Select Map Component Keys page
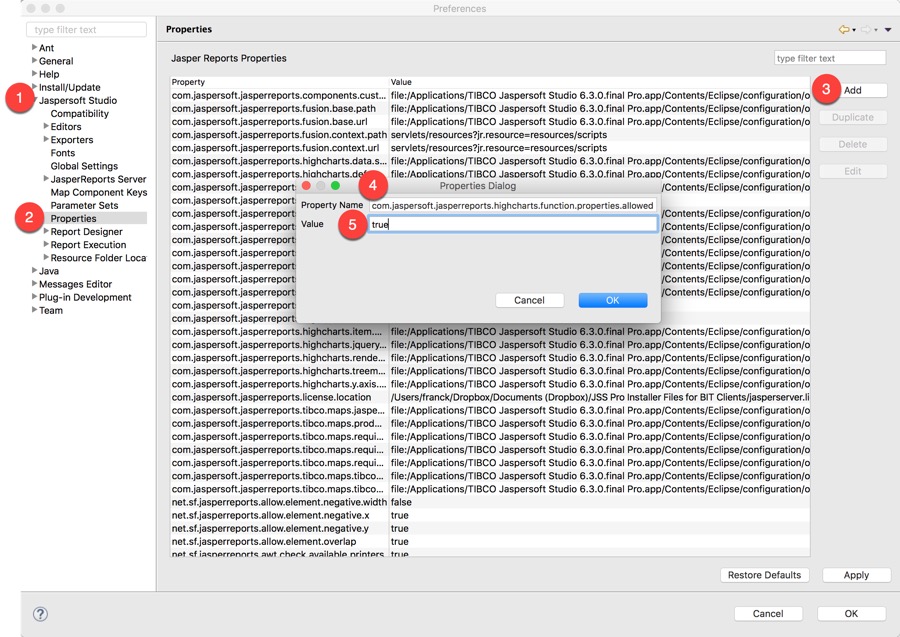 pos(99,192)
